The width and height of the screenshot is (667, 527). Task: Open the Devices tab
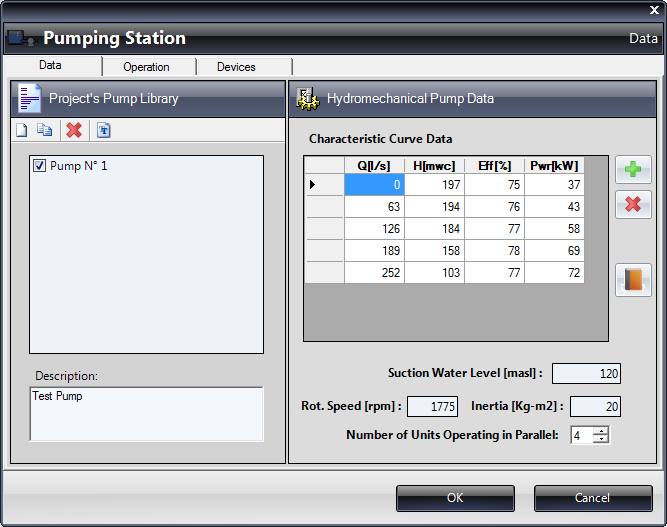tap(236, 67)
